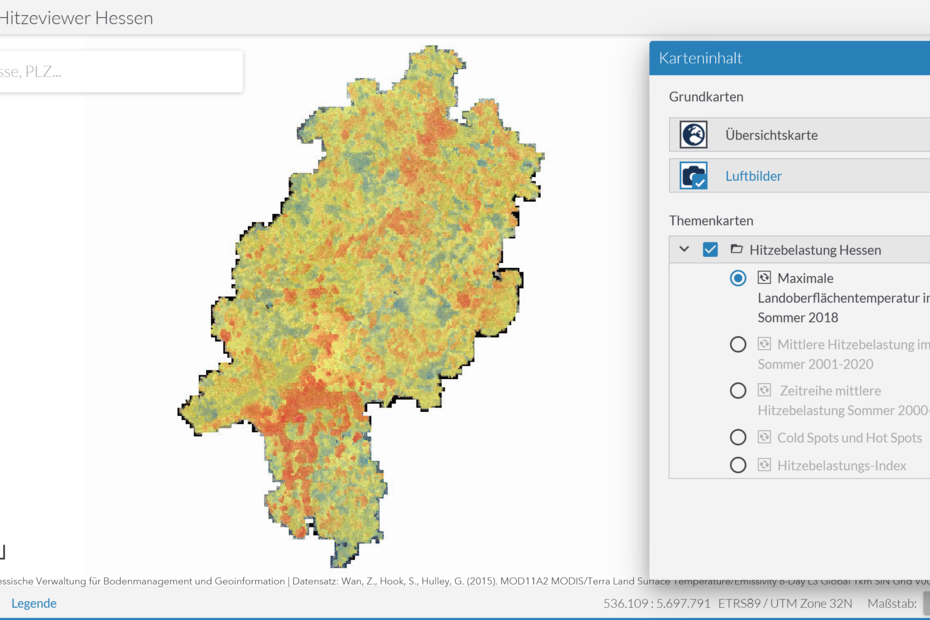Click the layer icon beside Maximale
Image resolution: width=930 pixels, height=620 pixels.
tap(764, 277)
